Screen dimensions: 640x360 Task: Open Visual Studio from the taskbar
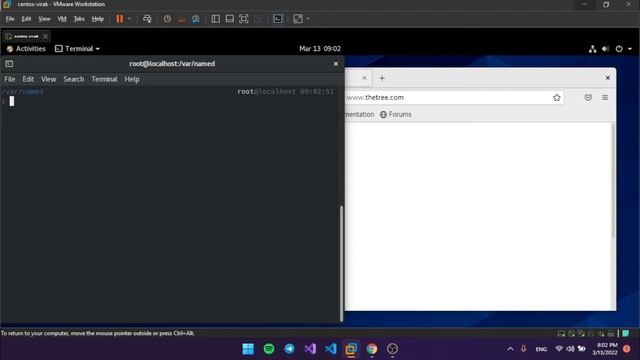[x=310, y=349]
